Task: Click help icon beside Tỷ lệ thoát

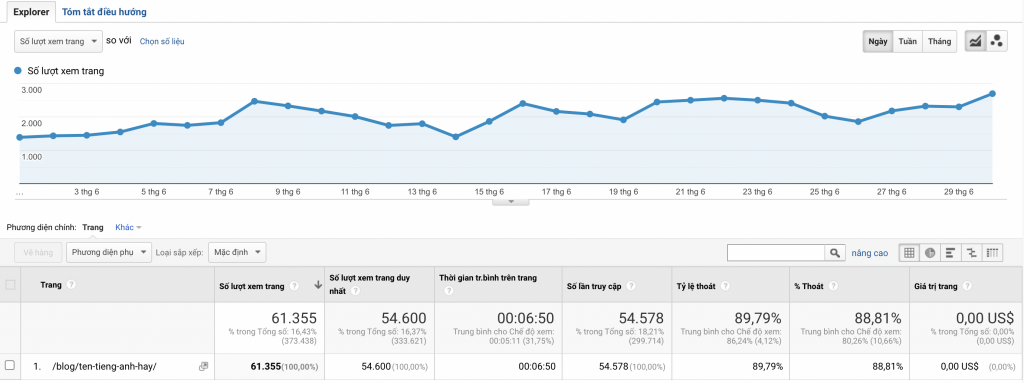Action: (x=726, y=286)
